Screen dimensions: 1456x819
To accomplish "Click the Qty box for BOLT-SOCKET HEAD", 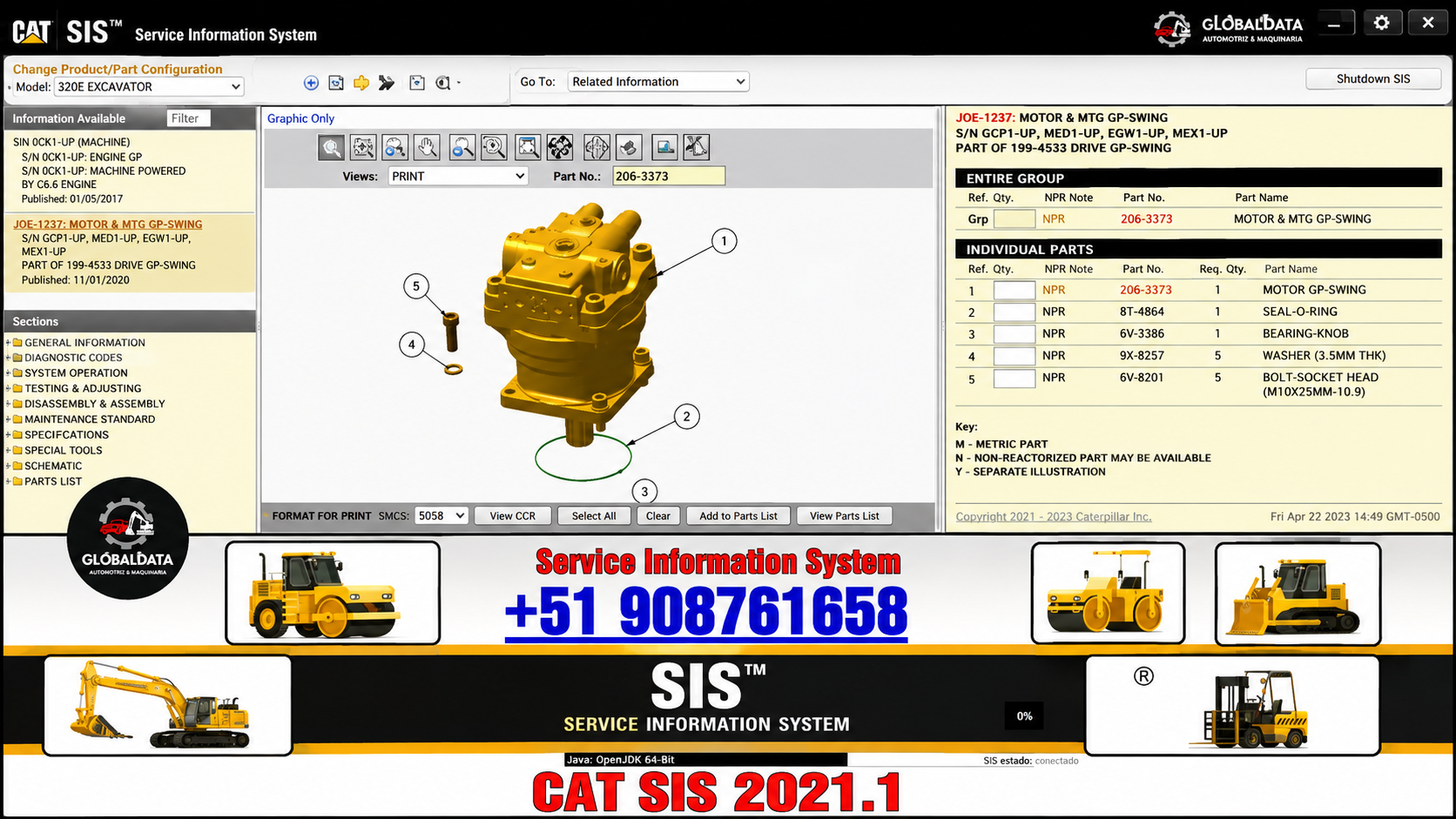I will pyautogui.click(x=1014, y=379).
